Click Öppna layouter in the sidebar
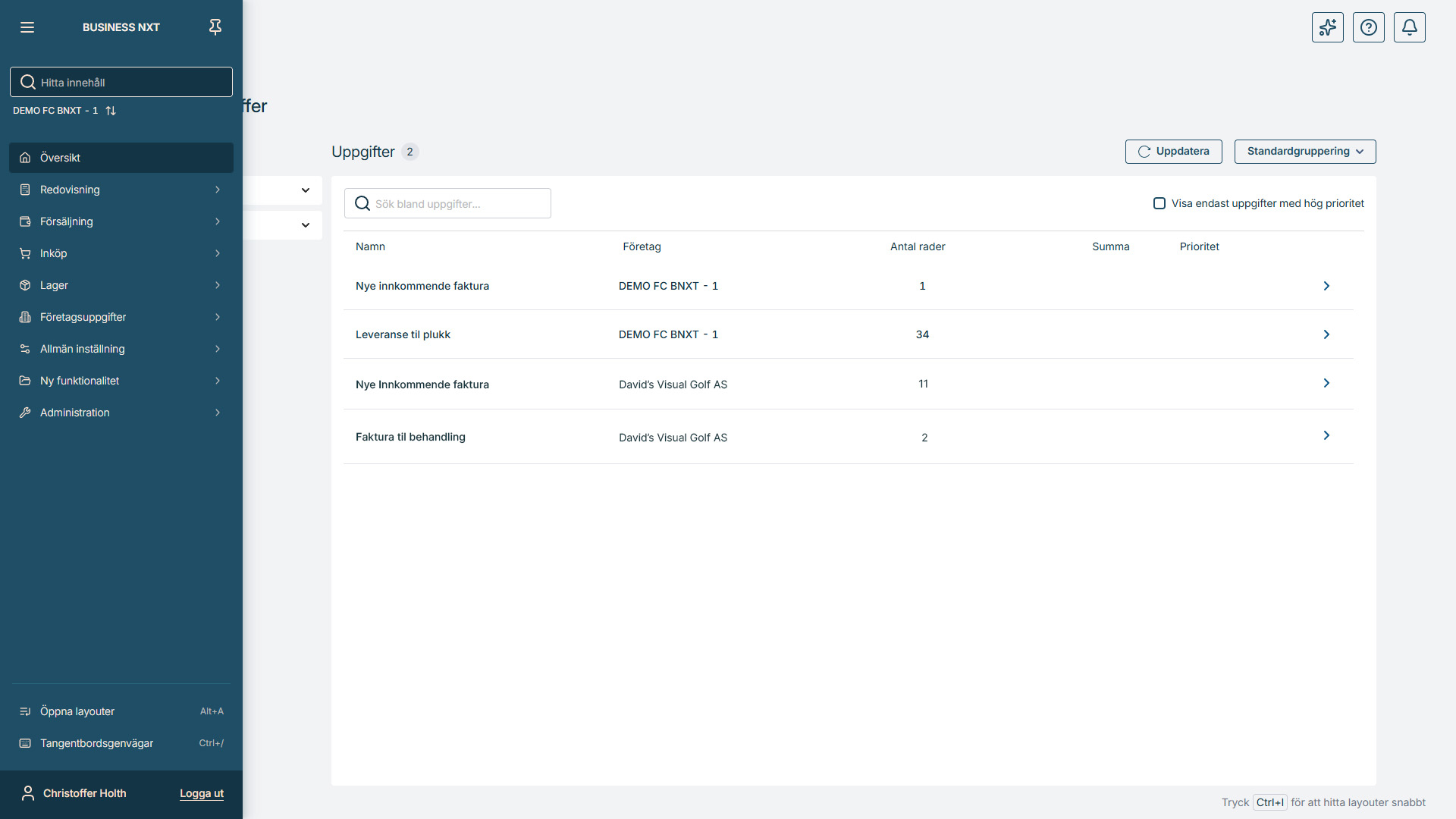1456x819 pixels. point(77,711)
